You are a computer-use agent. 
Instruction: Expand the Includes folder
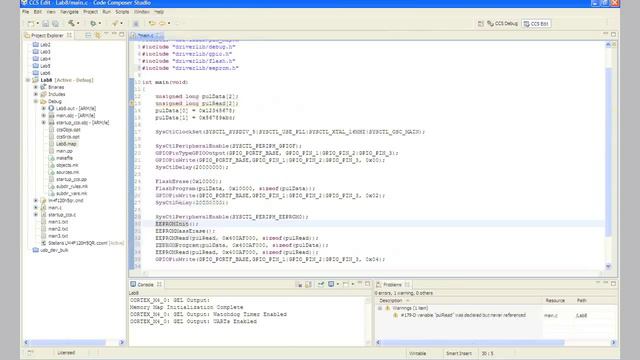[36, 94]
